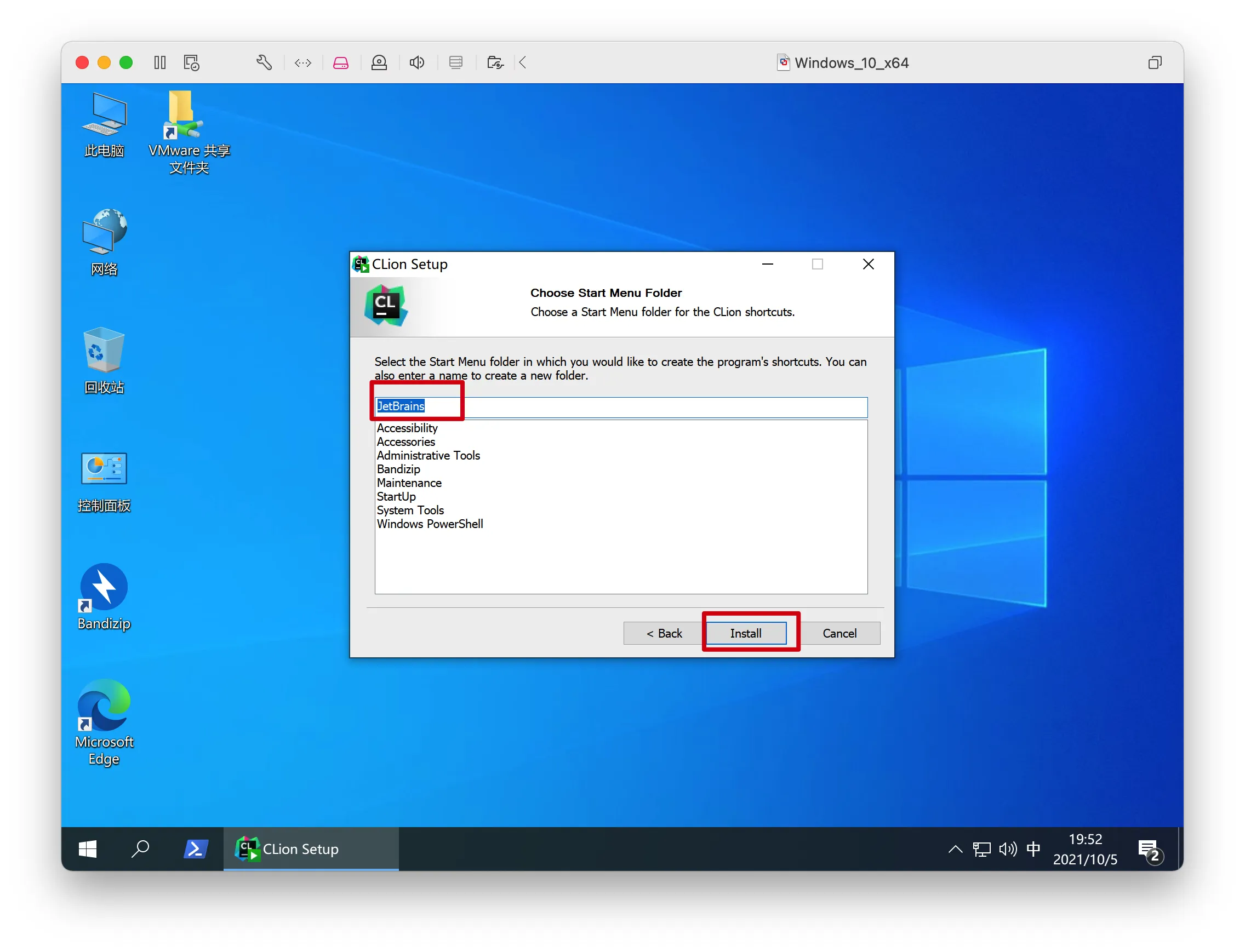Screen dimensions: 1245x952
Task: Select Accessibility folder in list
Action: pos(407,428)
